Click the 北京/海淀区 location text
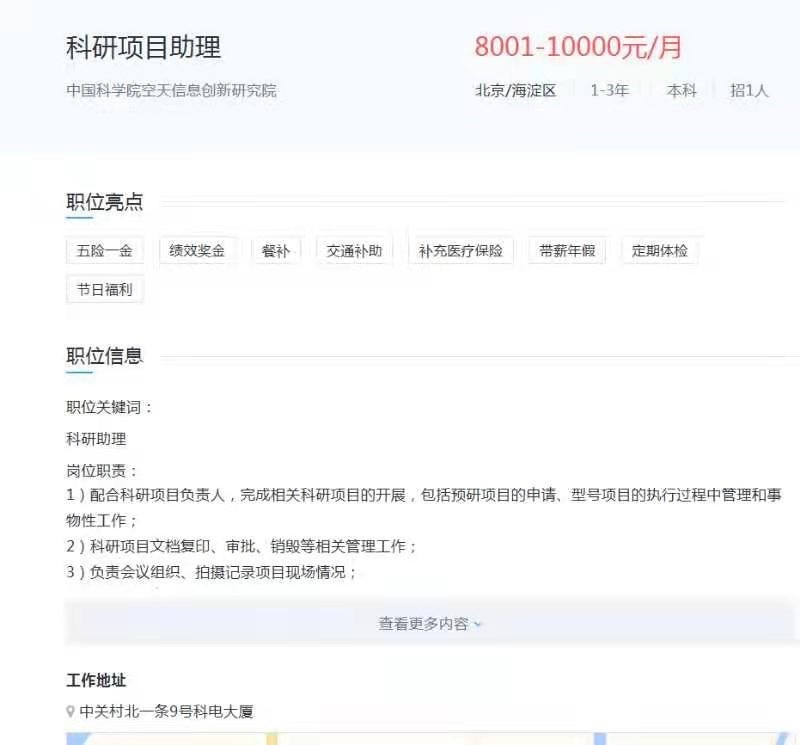Image resolution: width=800 pixels, height=745 pixels. 515,90
